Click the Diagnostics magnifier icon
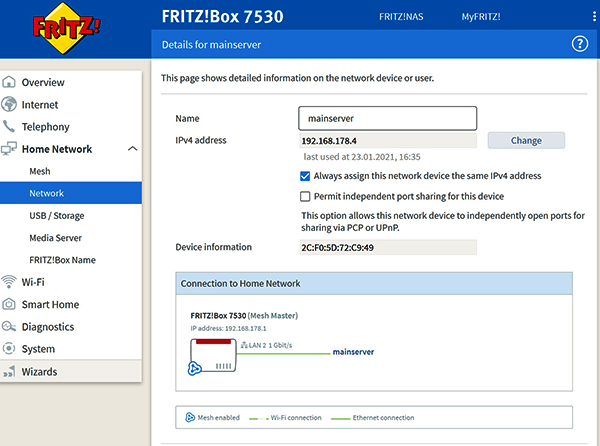Image resolution: width=600 pixels, height=446 pixels. 9,326
